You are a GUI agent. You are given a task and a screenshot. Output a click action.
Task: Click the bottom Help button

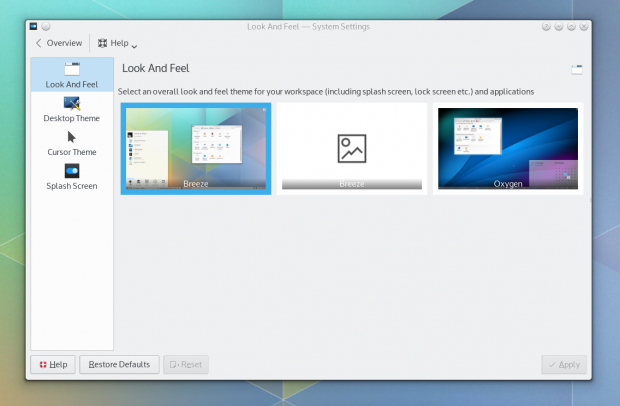tap(53, 364)
